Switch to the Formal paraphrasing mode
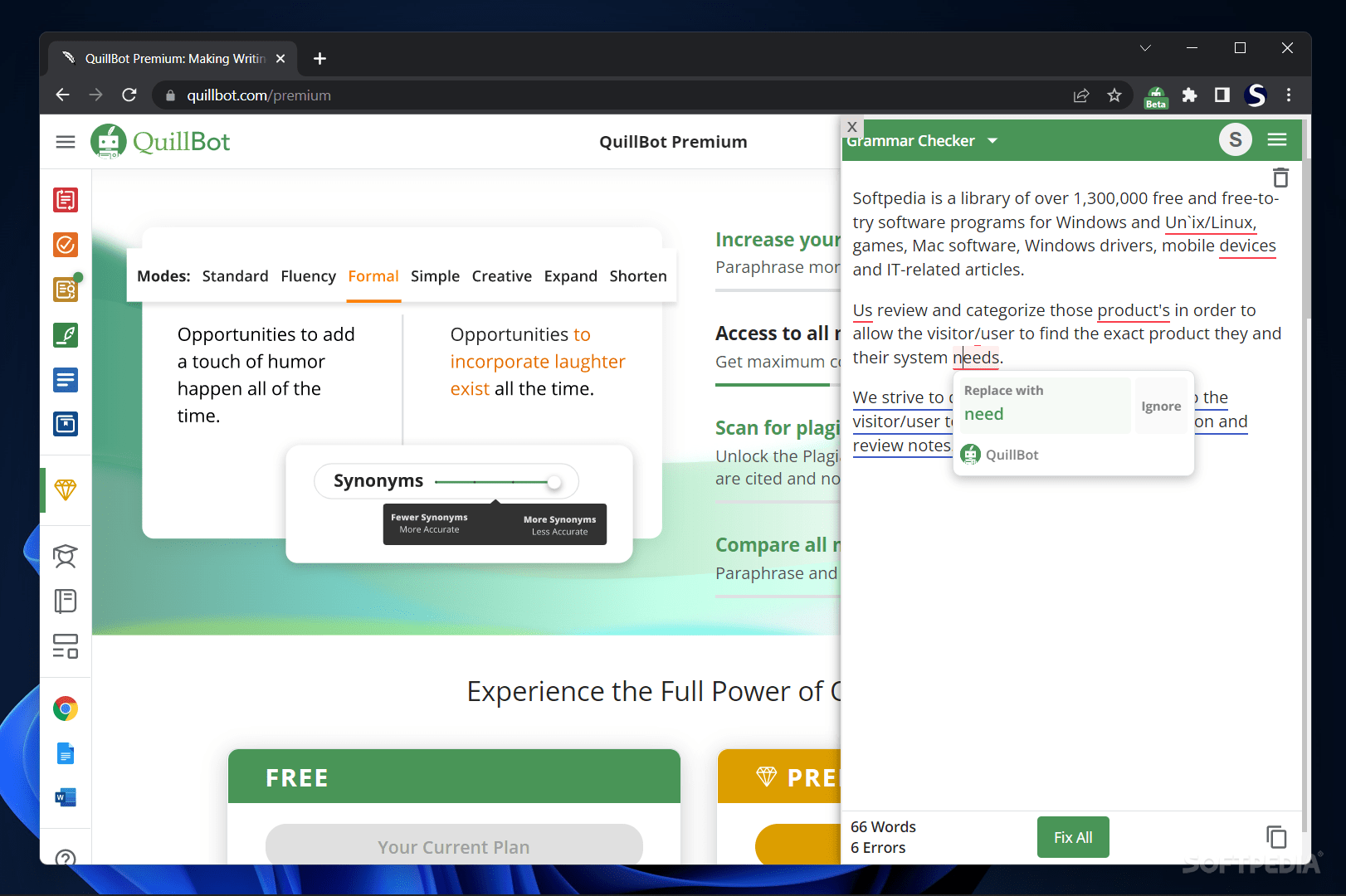 click(x=373, y=275)
